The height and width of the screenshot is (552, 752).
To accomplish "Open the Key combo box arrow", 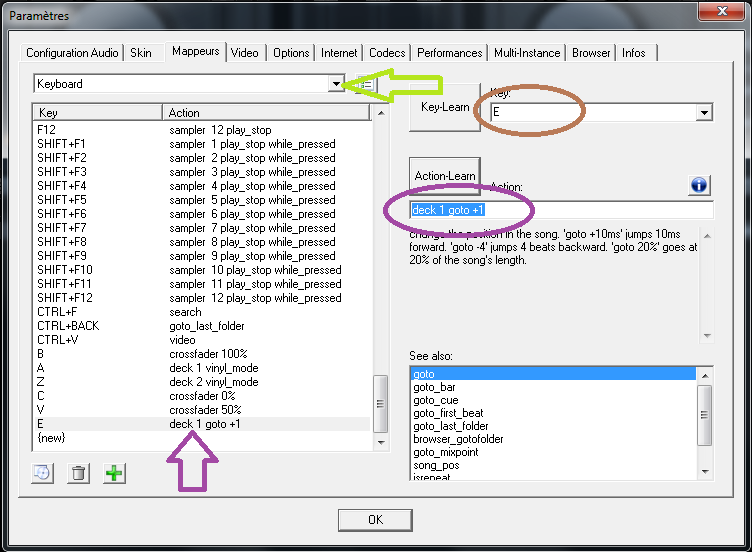I will point(704,113).
